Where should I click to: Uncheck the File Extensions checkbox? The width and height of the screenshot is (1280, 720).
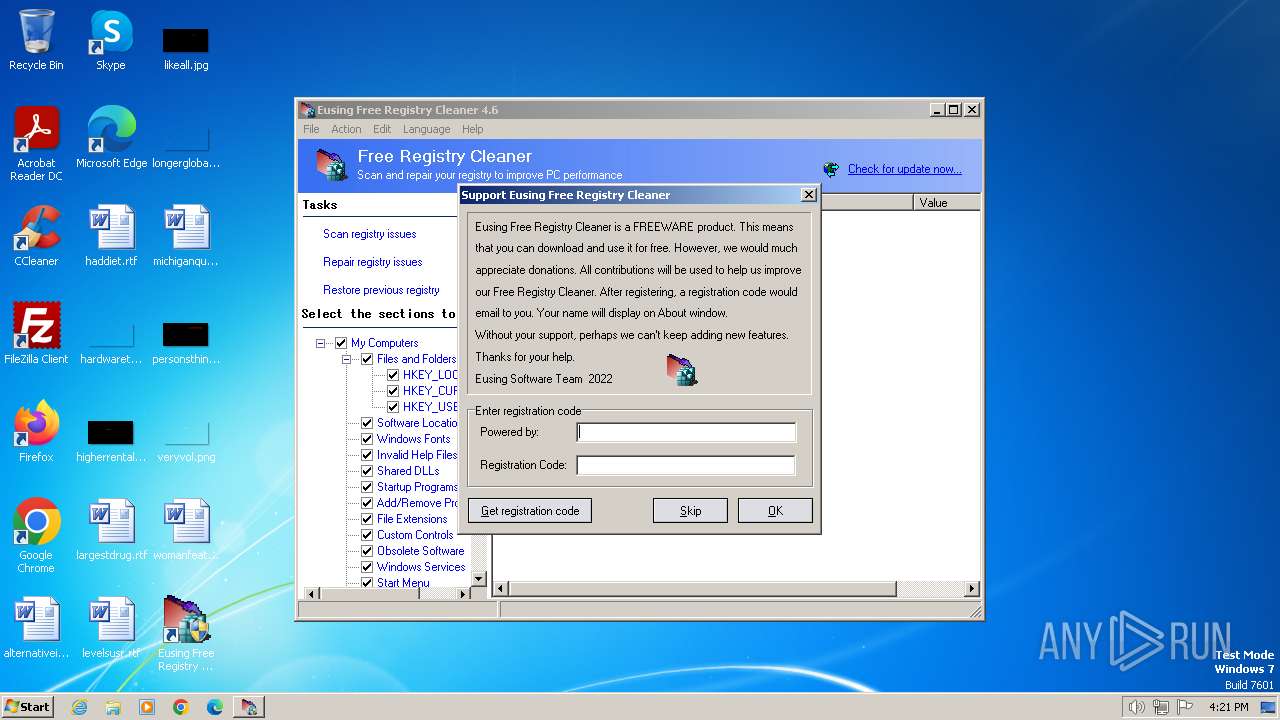coord(367,519)
